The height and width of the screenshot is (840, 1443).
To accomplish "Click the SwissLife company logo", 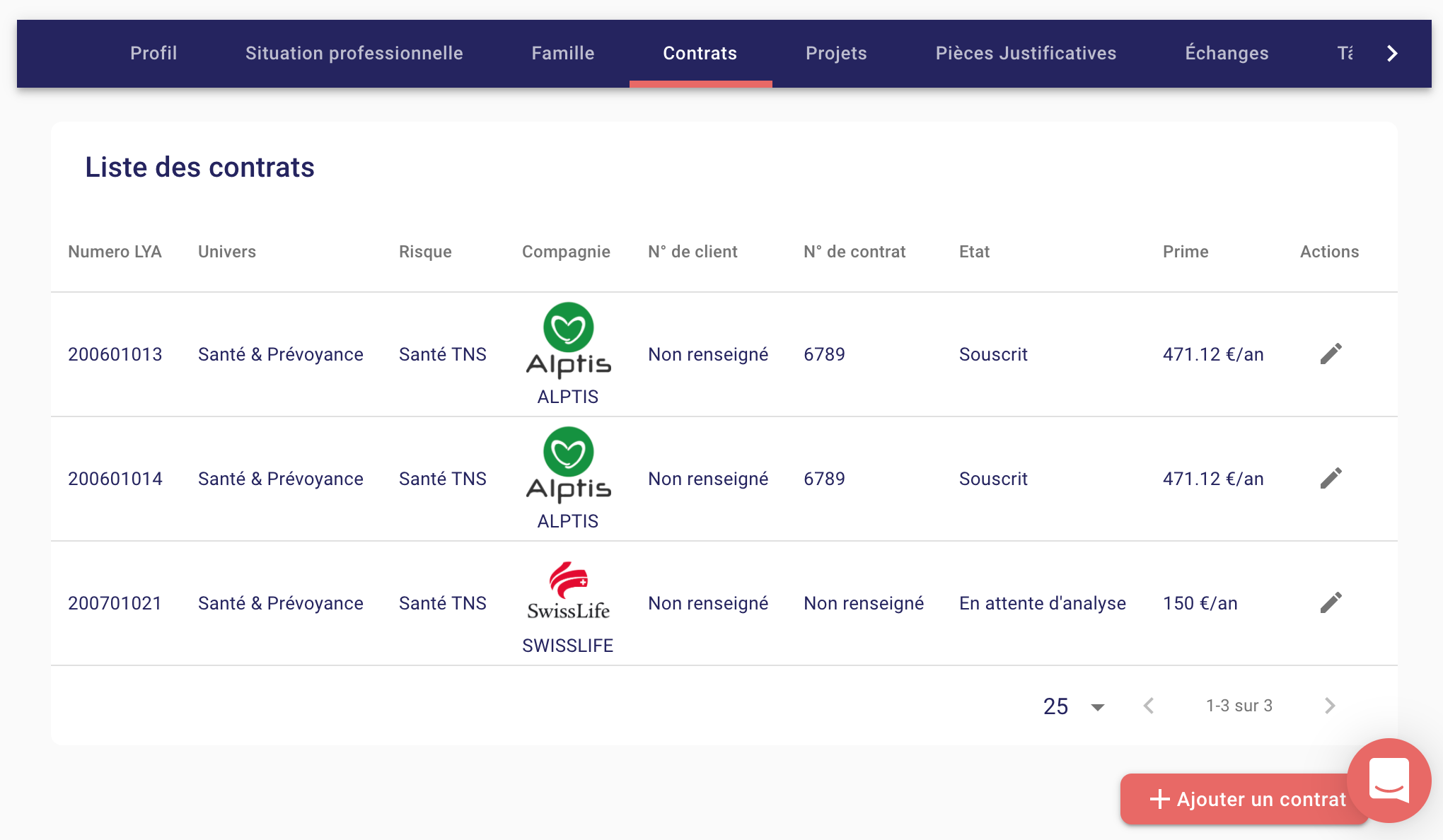I will 568,591.
